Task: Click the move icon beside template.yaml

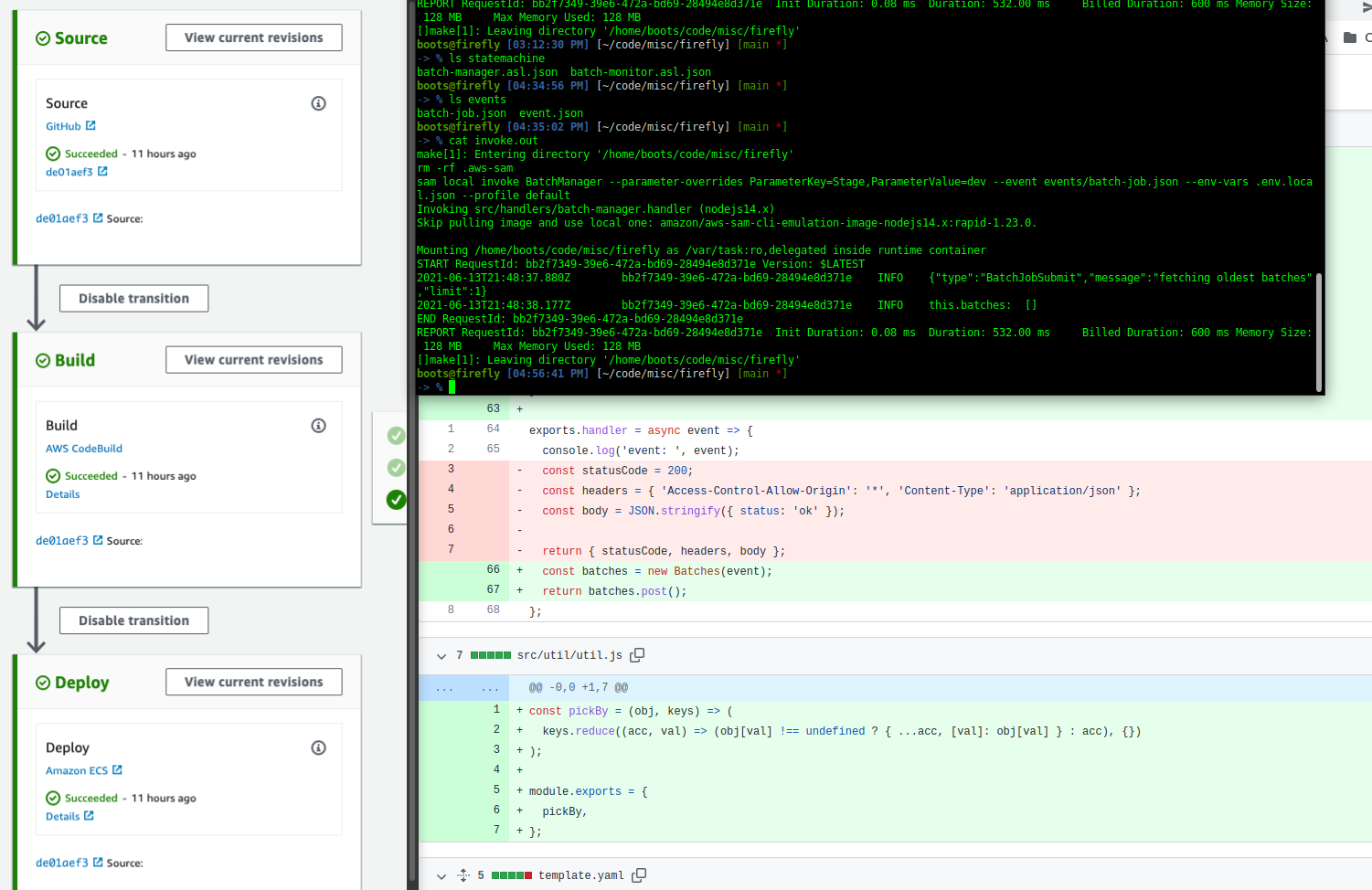Action: click(463, 875)
